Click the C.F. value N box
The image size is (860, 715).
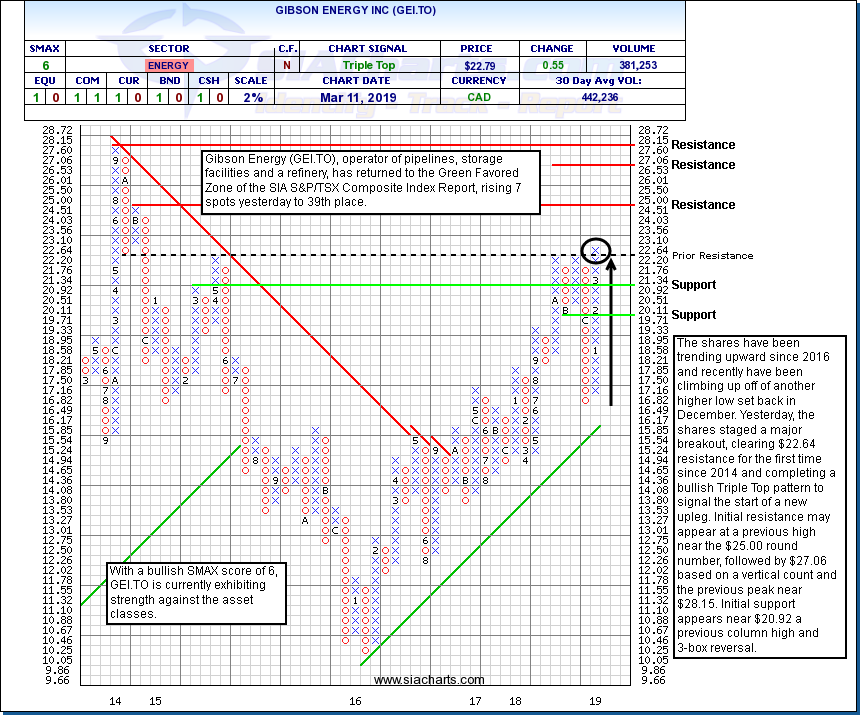point(287,65)
